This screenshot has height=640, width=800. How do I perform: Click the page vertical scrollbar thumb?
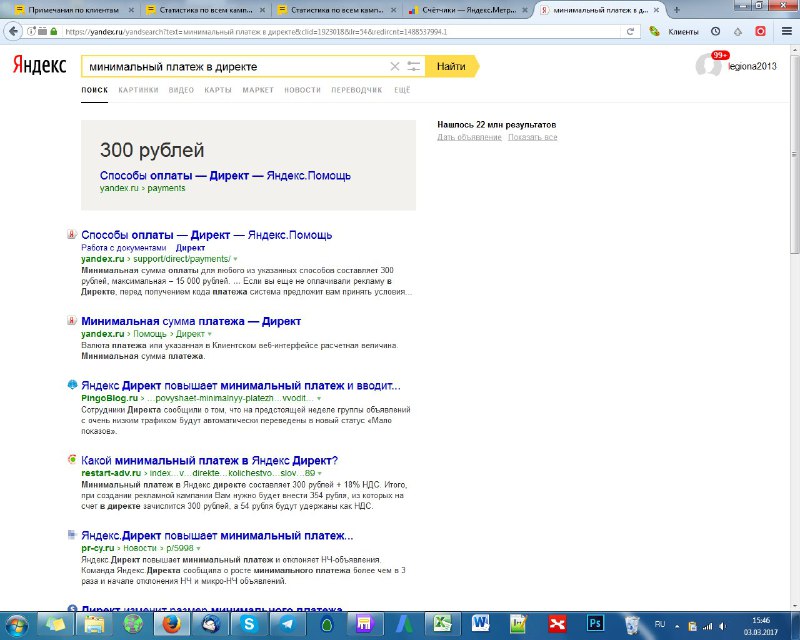tap(794, 154)
